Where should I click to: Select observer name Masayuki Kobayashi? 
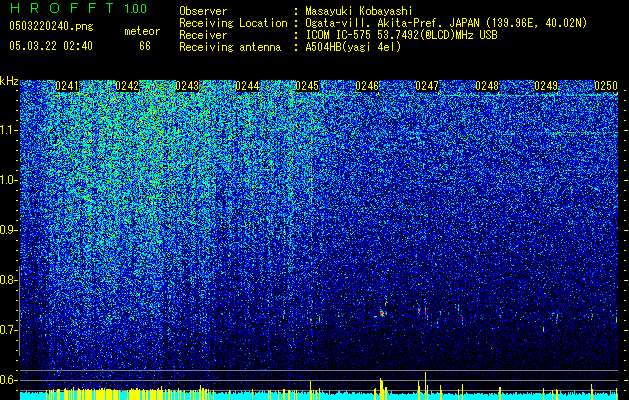359,11
